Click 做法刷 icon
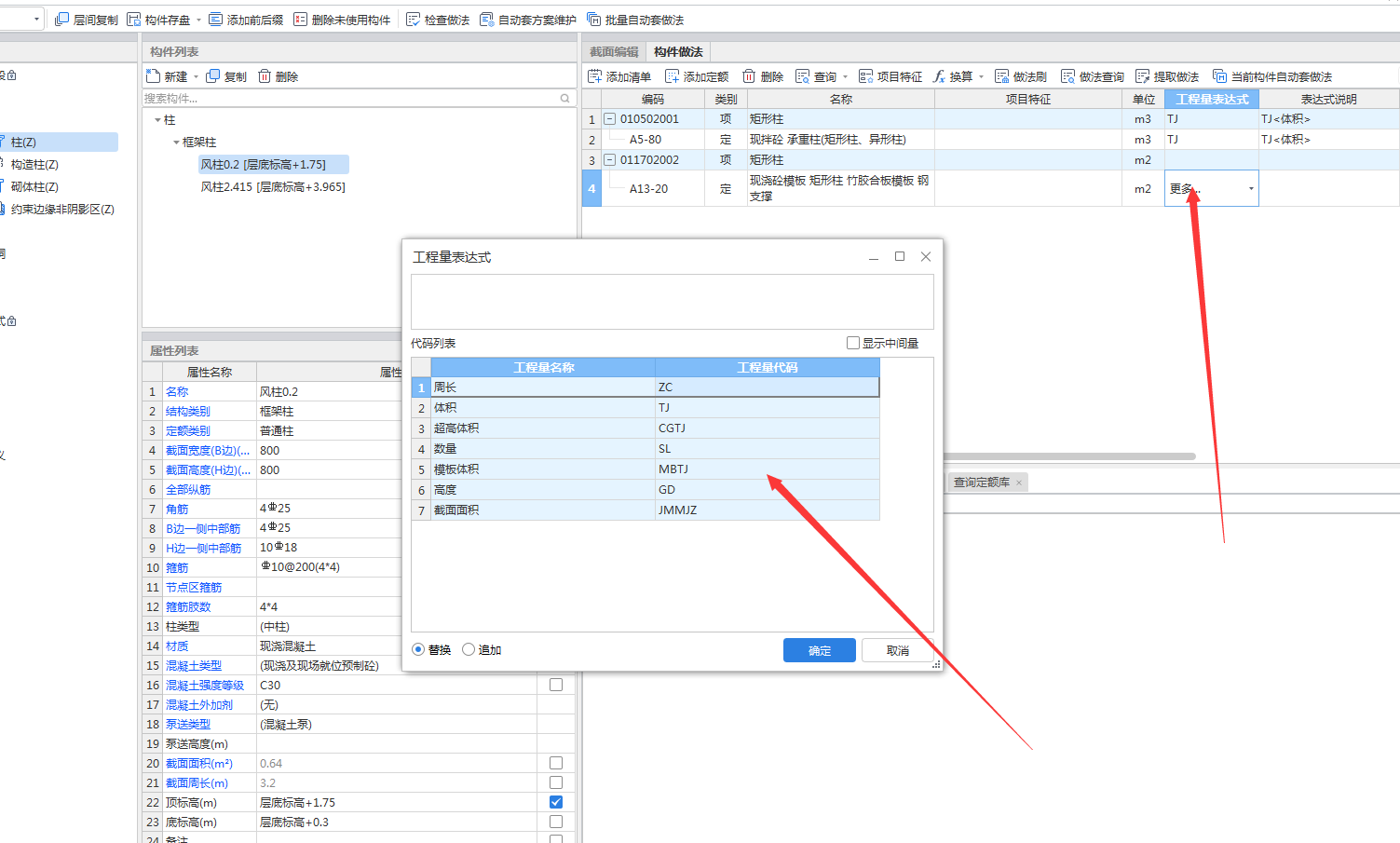1400x843 pixels. (1002, 76)
